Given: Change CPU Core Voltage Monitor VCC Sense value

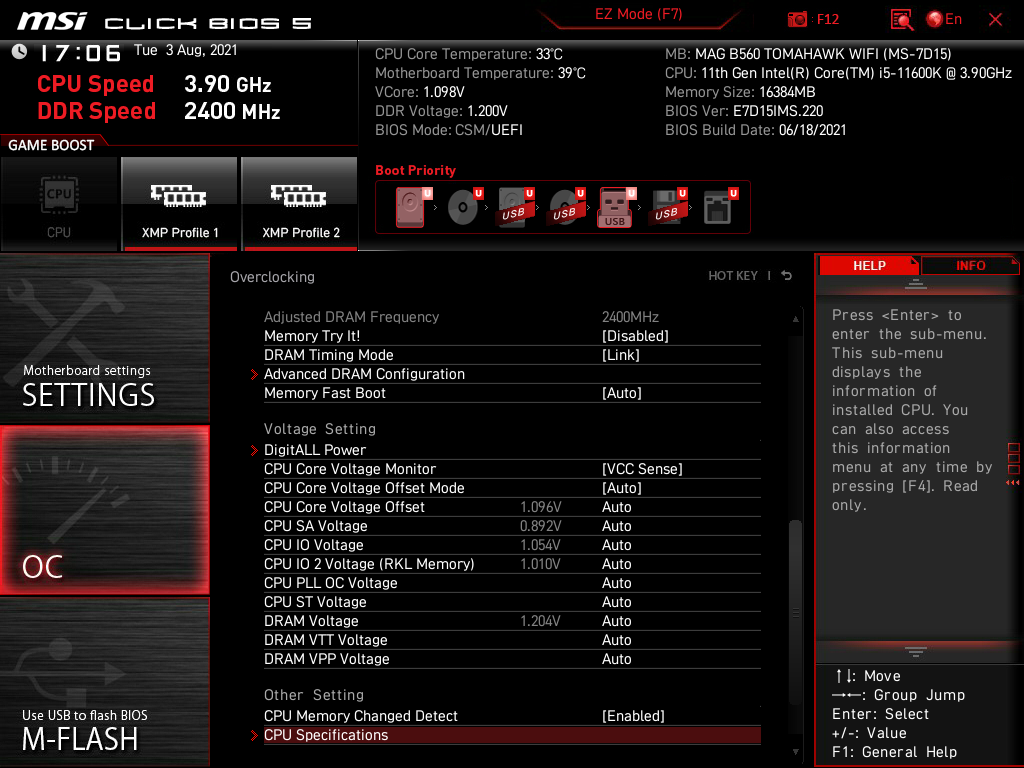Looking at the screenshot, I should (x=642, y=469).
